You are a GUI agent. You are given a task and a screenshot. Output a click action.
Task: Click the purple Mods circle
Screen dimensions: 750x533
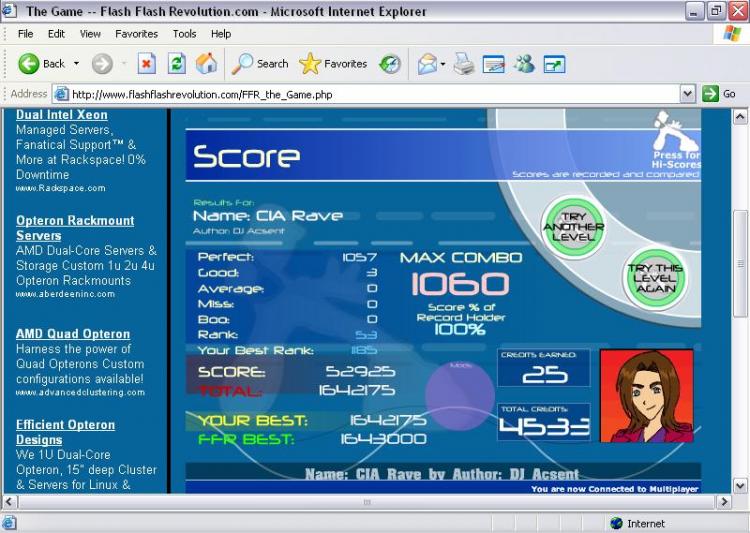(x=460, y=395)
